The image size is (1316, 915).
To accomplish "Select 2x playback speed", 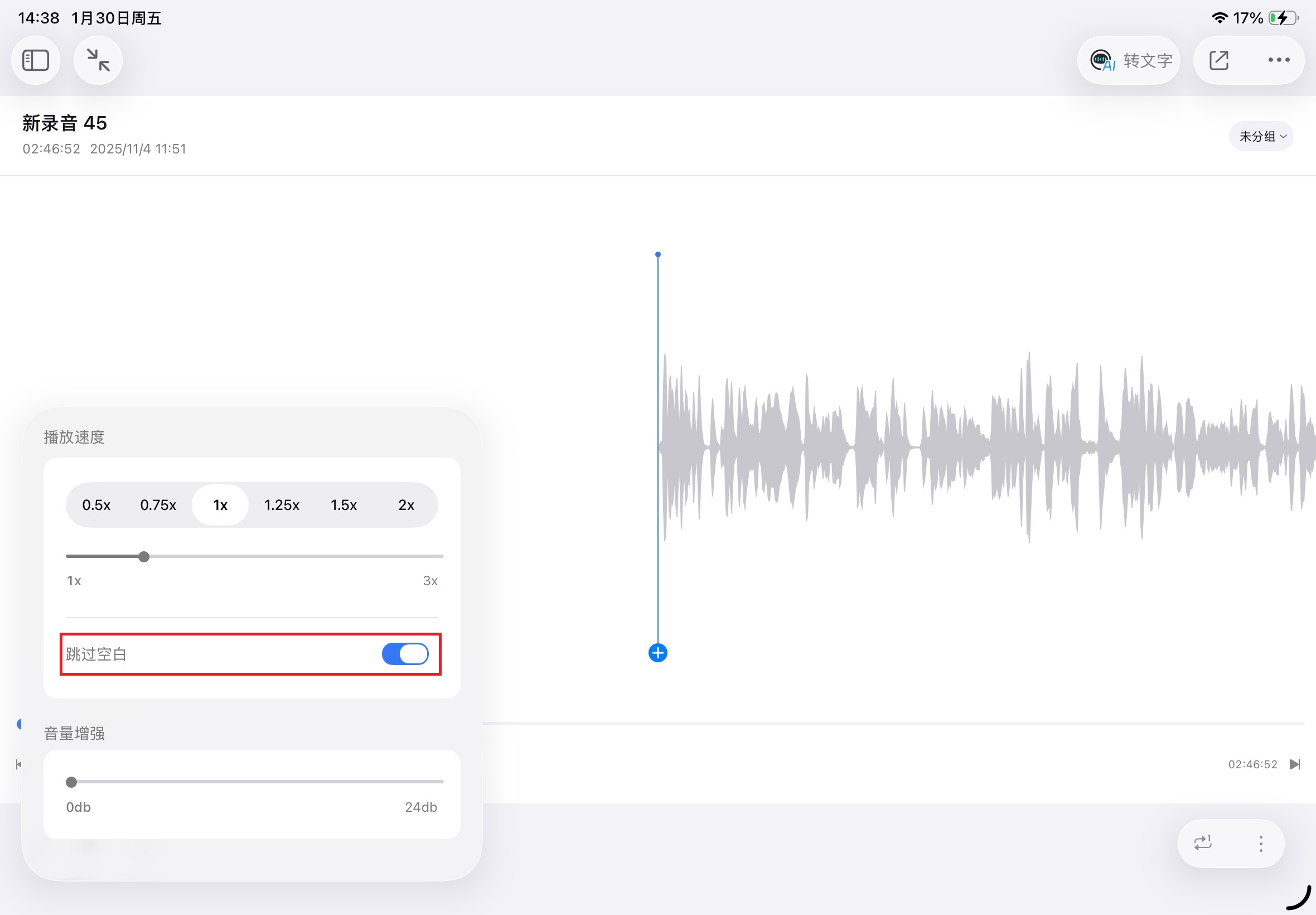I will click(x=406, y=505).
